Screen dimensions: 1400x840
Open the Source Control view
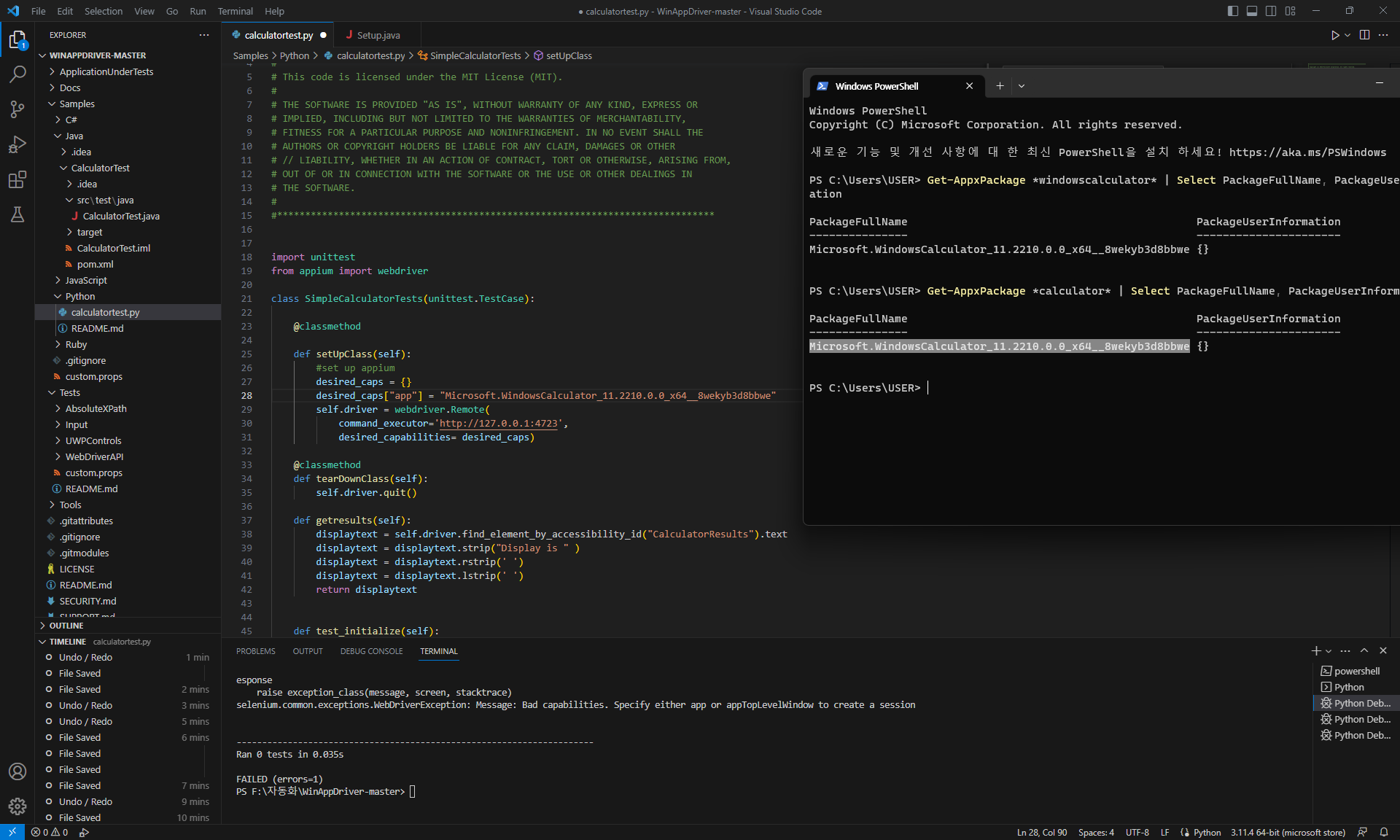[17, 109]
